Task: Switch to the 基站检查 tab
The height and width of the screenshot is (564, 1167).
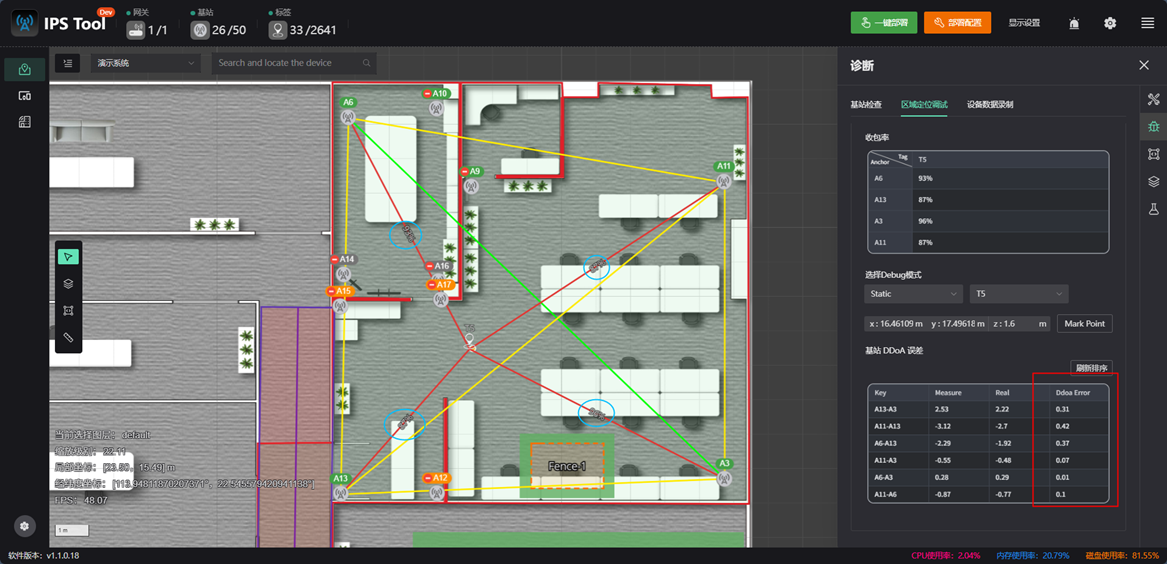Action: (866, 105)
